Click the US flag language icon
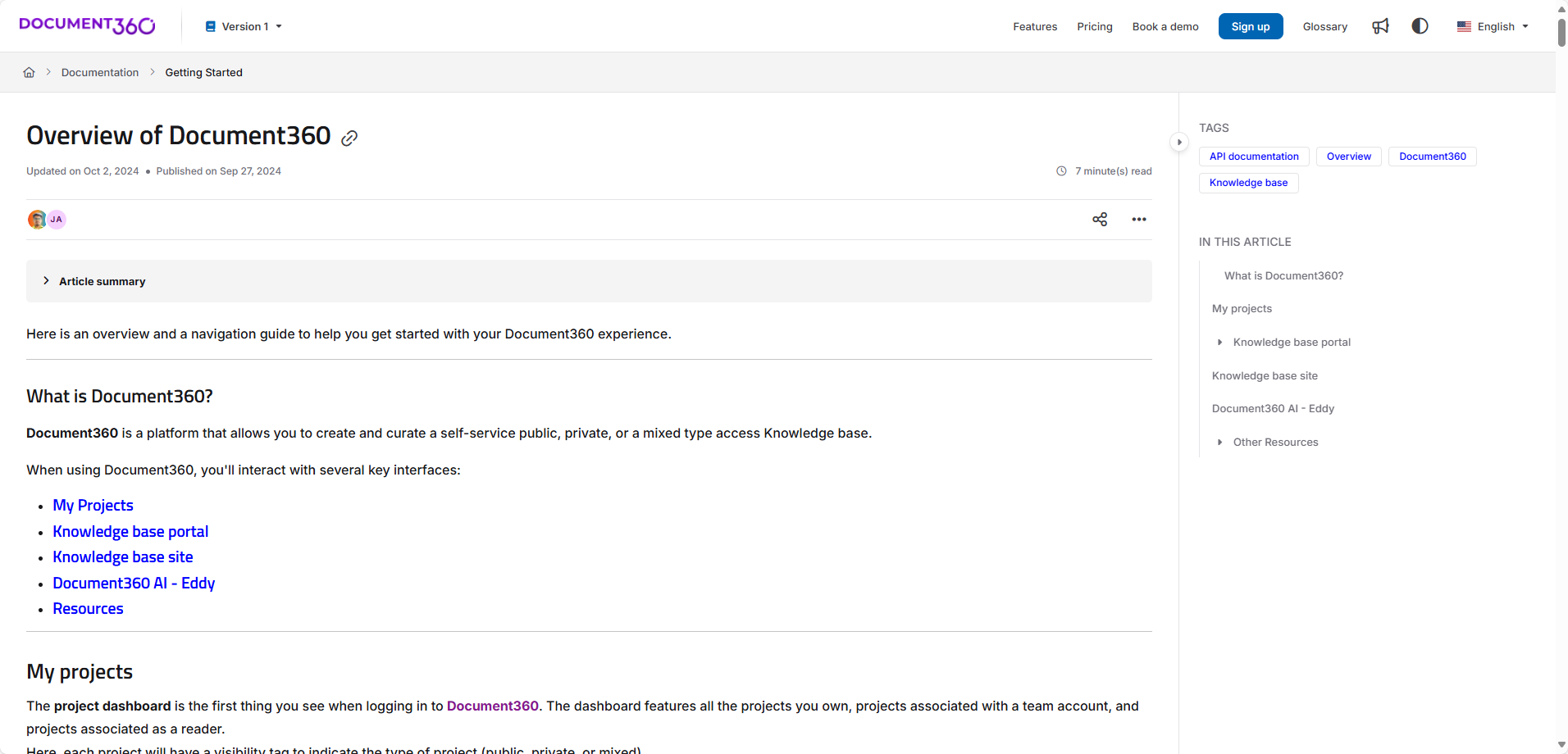The height and width of the screenshot is (754, 1568). point(1464,26)
